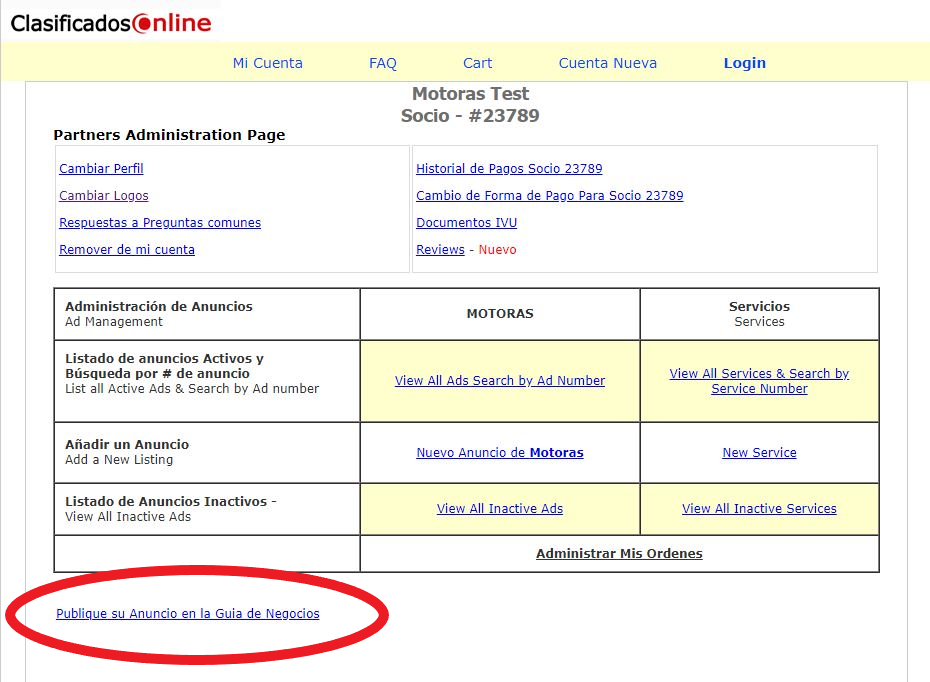The height and width of the screenshot is (682, 930).
Task: Open Historial de Pagos Socio 23789
Action: coord(509,168)
